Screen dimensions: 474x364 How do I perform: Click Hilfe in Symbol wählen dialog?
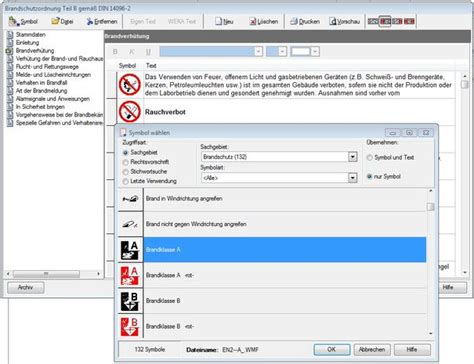click(412, 350)
